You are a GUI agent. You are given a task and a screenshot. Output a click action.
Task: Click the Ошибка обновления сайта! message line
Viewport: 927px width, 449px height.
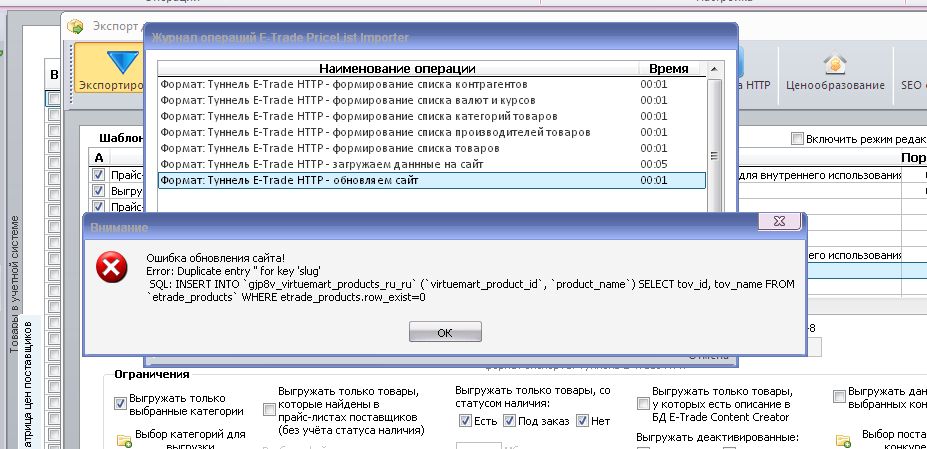point(215,258)
